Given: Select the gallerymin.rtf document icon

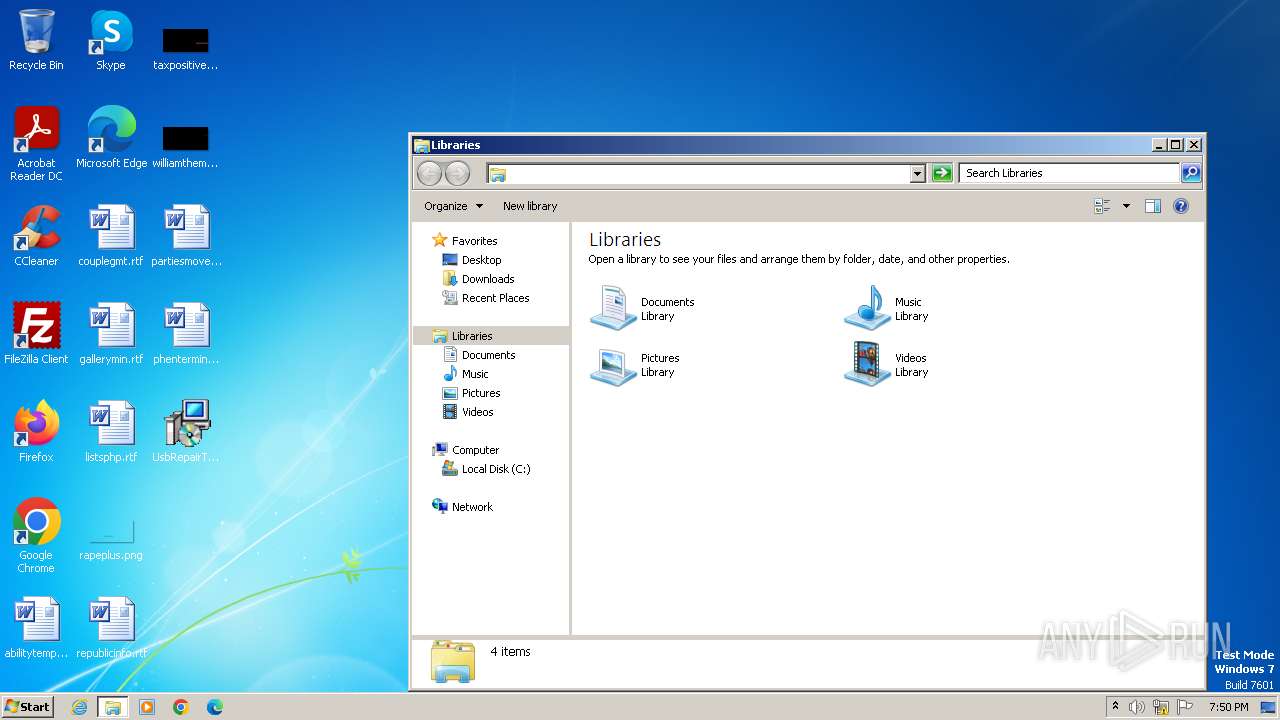Looking at the screenshot, I should click(111, 334).
